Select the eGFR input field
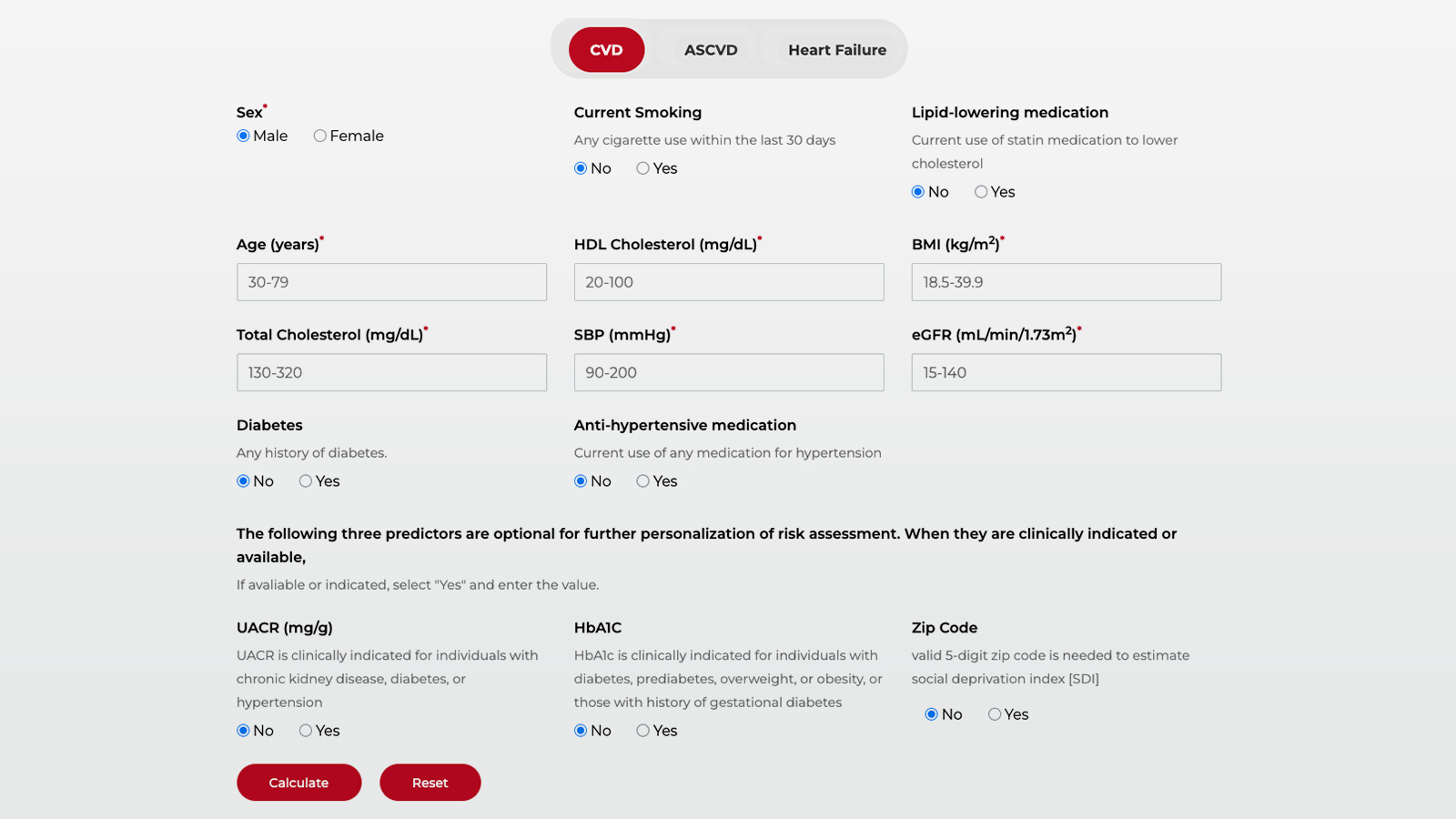Screen dimensions: 1456x819 coord(1066,372)
